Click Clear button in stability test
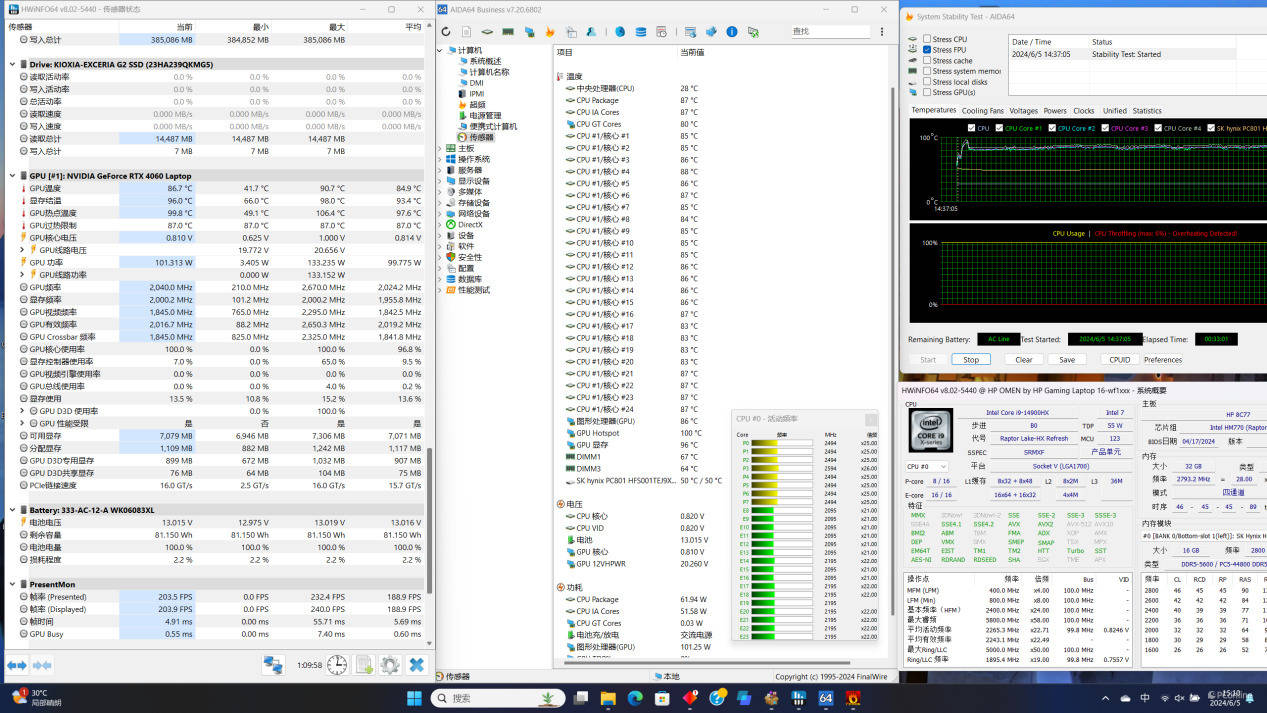 1023,360
